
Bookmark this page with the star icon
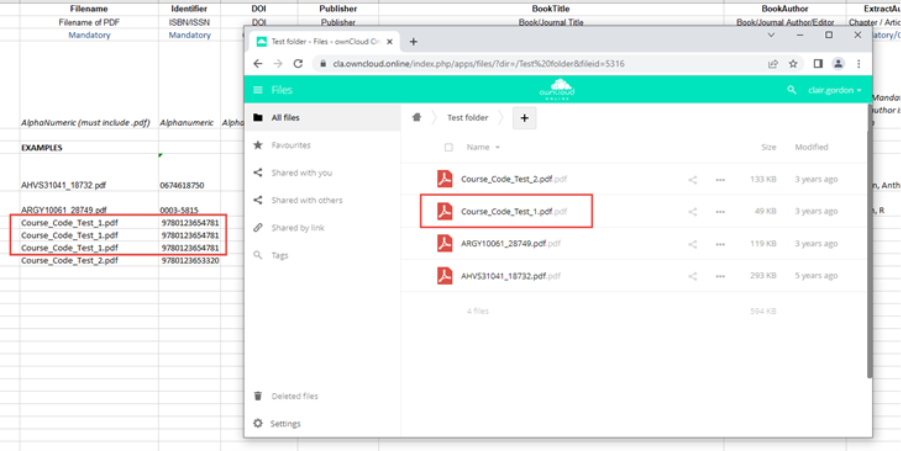[793, 64]
